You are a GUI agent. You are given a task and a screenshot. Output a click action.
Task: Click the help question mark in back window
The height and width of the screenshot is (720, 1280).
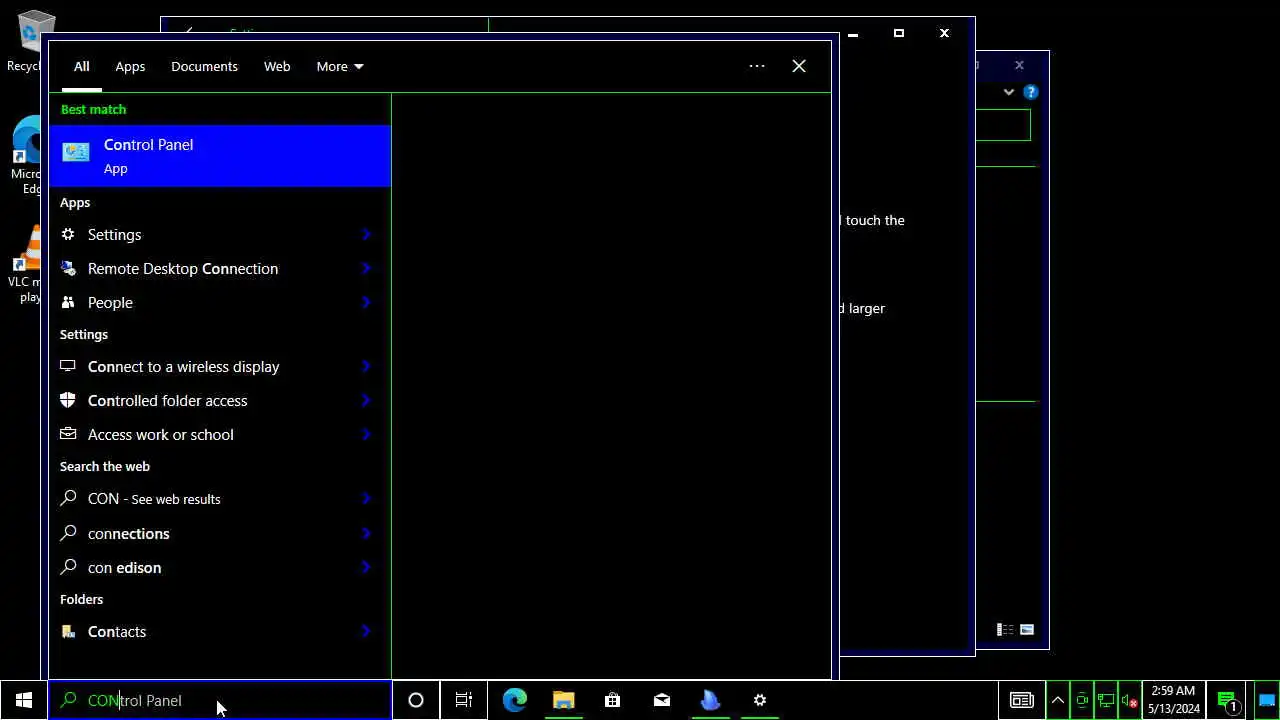pos(1031,92)
